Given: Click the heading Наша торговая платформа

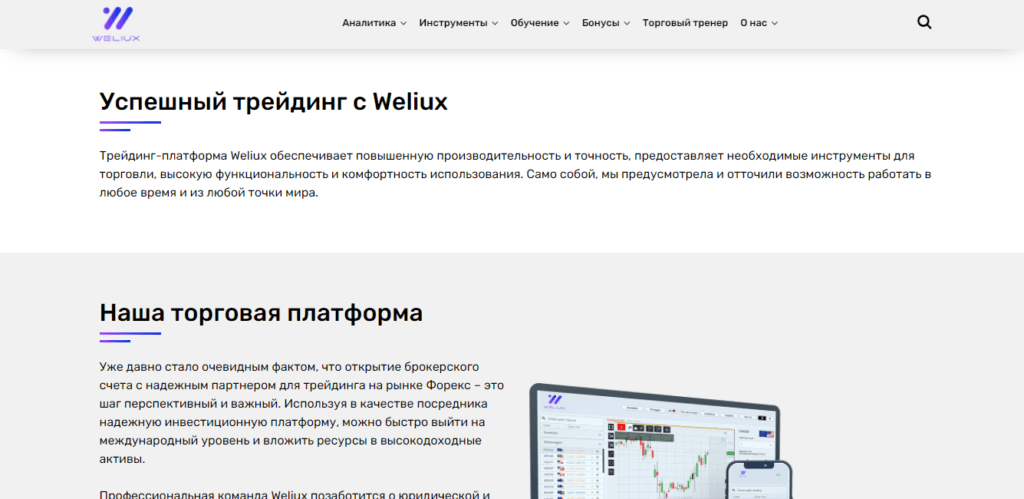Looking at the screenshot, I should (x=261, y=313).
